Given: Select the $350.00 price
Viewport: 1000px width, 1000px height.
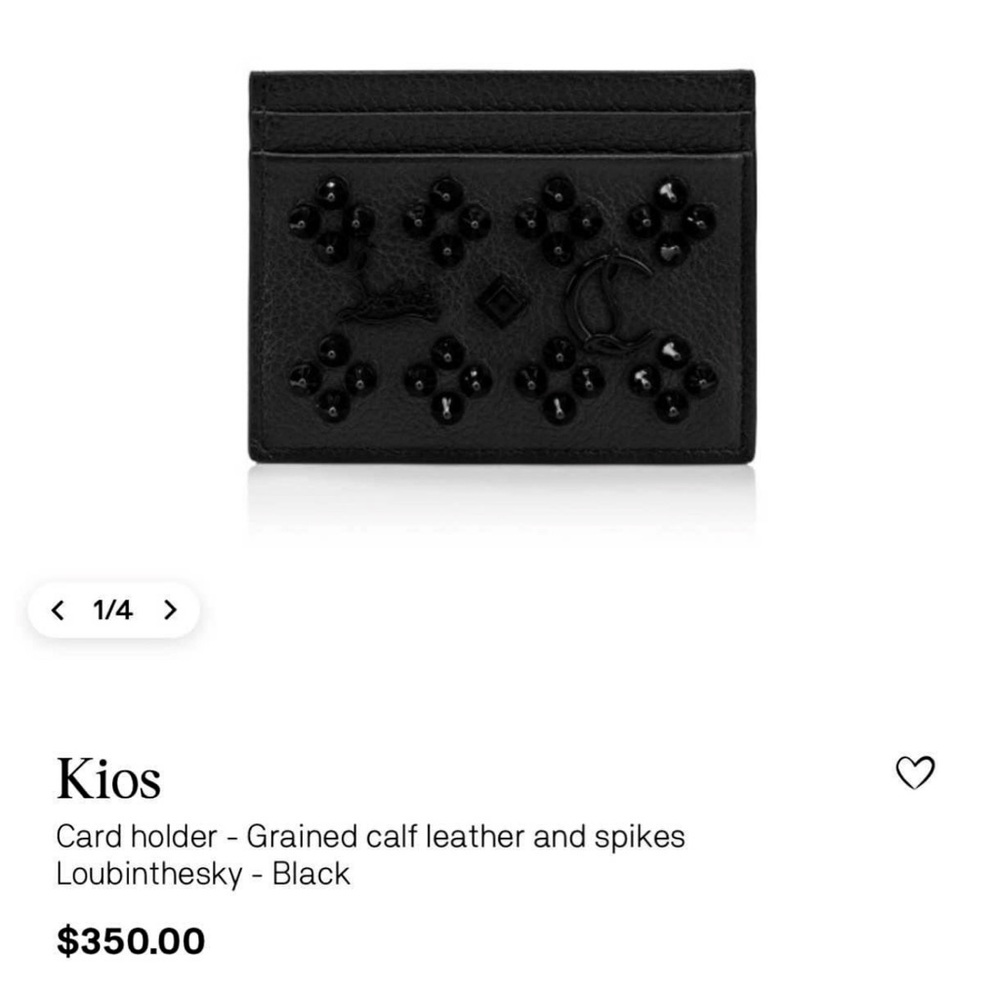Looking at the screenshot, I should click(x=131, y=940).
